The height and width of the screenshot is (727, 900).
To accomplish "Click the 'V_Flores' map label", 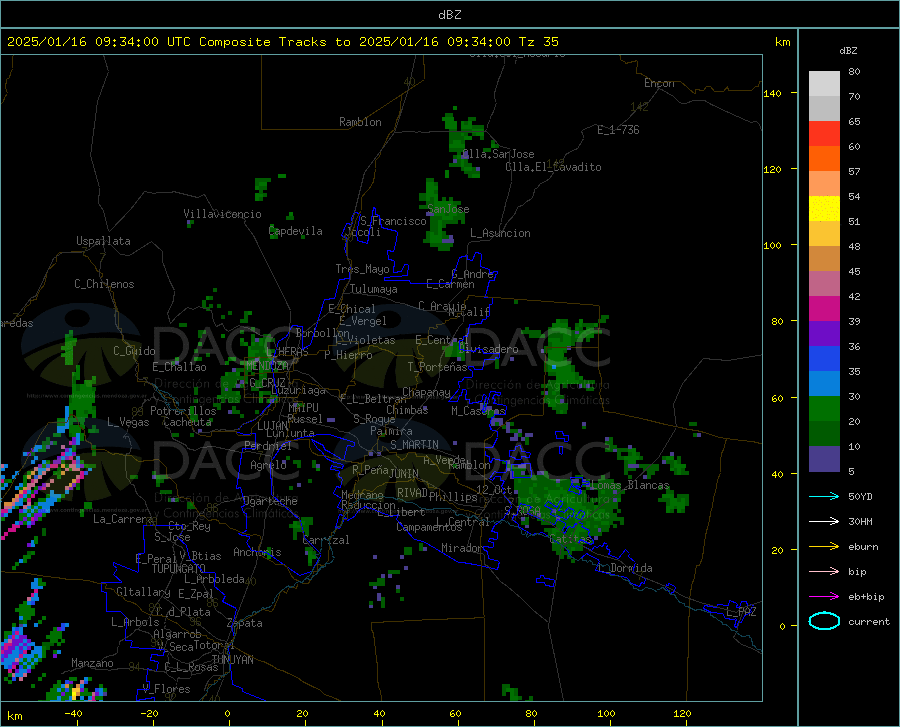I will point(166,689).
